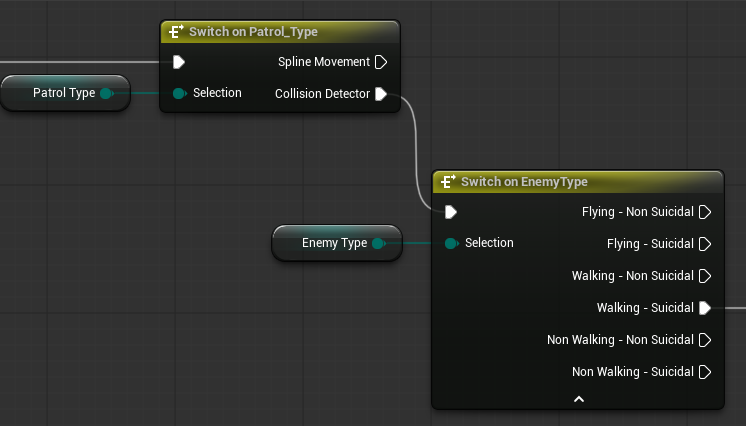Click execution input pin of Switch on Patrol_Type
Viewport: 746px width, 426px height.
179,62
